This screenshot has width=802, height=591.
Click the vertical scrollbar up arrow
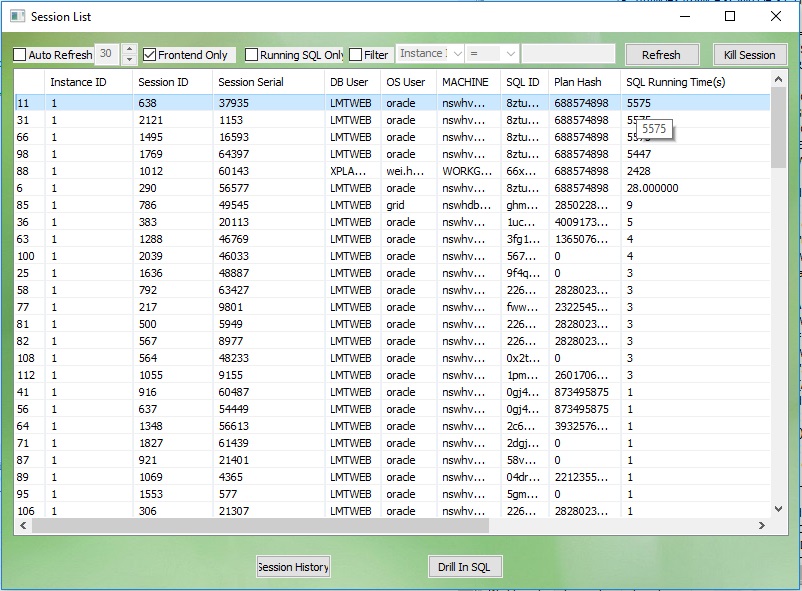(778, 79)
